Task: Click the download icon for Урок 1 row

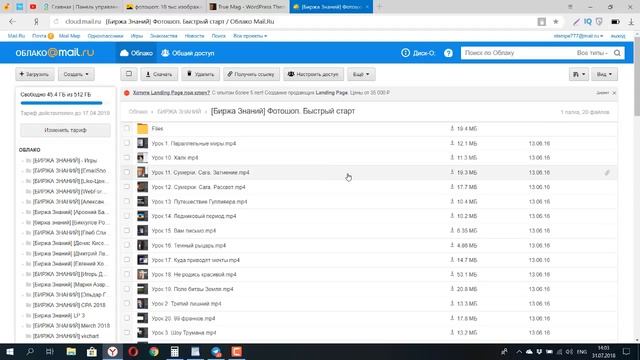Action: click(x=452, y=143)
